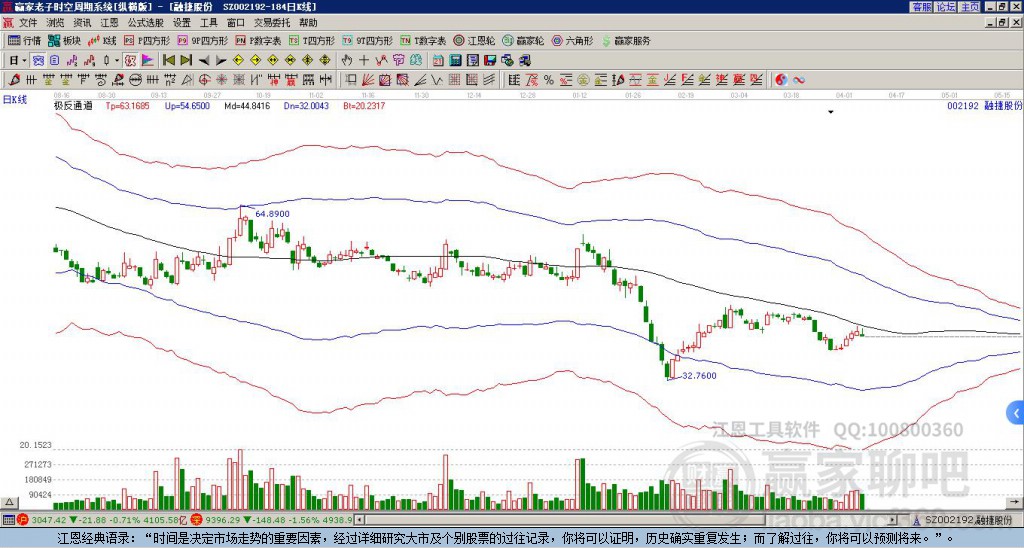
Task: Open the 9P四方形 tool
Action: tap(202, 40)
